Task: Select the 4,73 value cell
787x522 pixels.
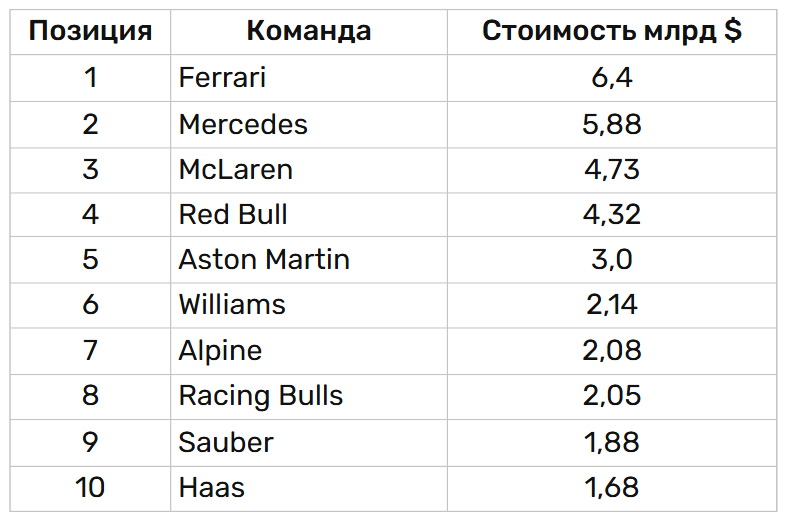Action: pyautogui.click(x=611, y=169)
